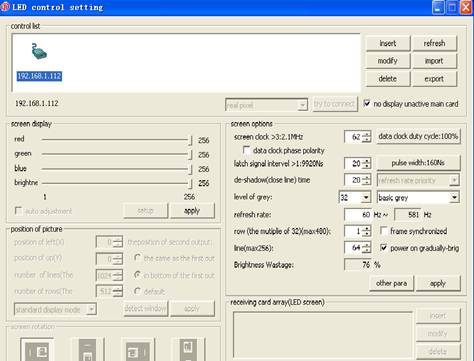Screen dimensions: 474x361
Task: Click insert in receiving card array
Action: (438, 315)
